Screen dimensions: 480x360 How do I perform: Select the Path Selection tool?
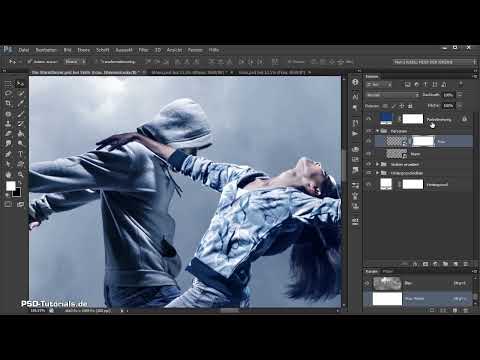point(8,164)
